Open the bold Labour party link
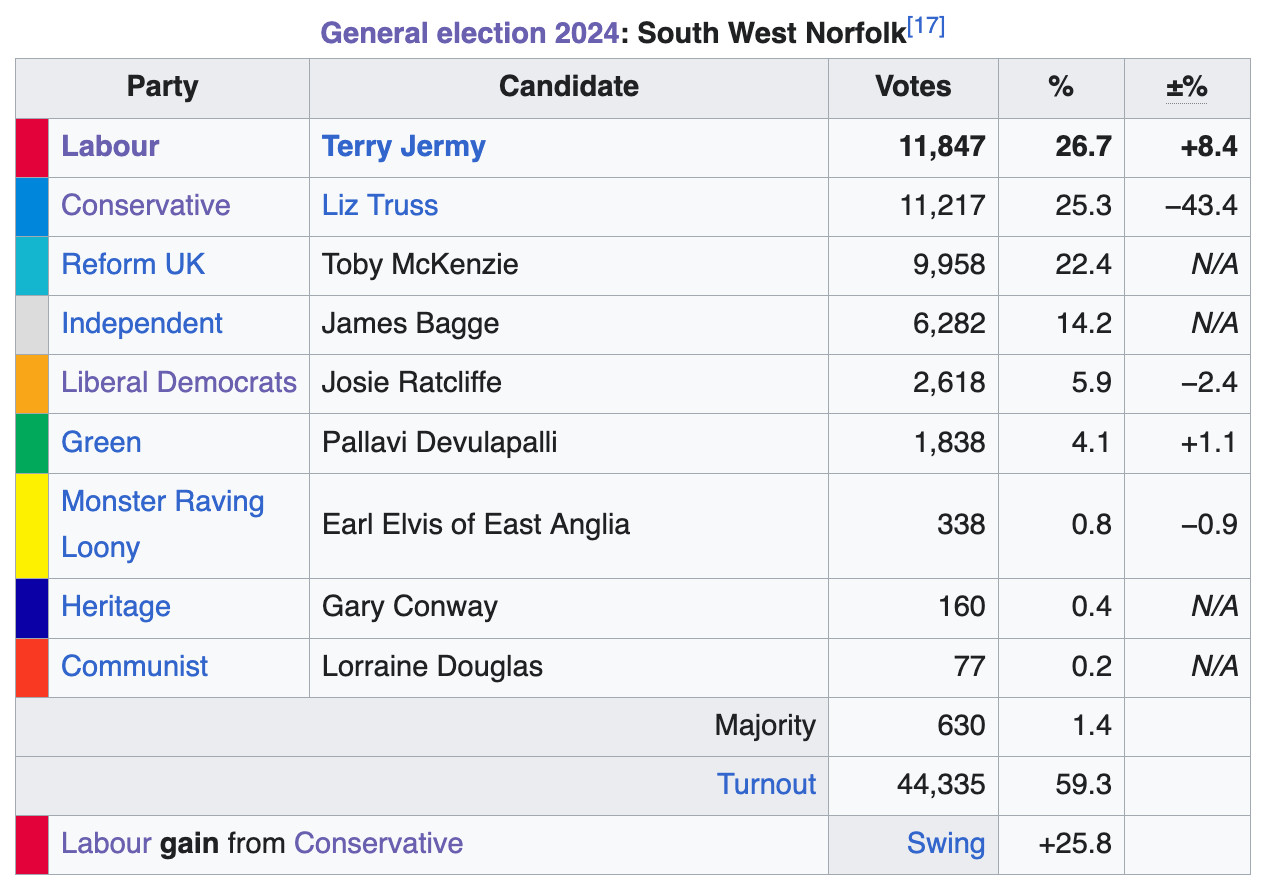The height and width of the screenshot is (888, 1268). [x=110, y=146]
